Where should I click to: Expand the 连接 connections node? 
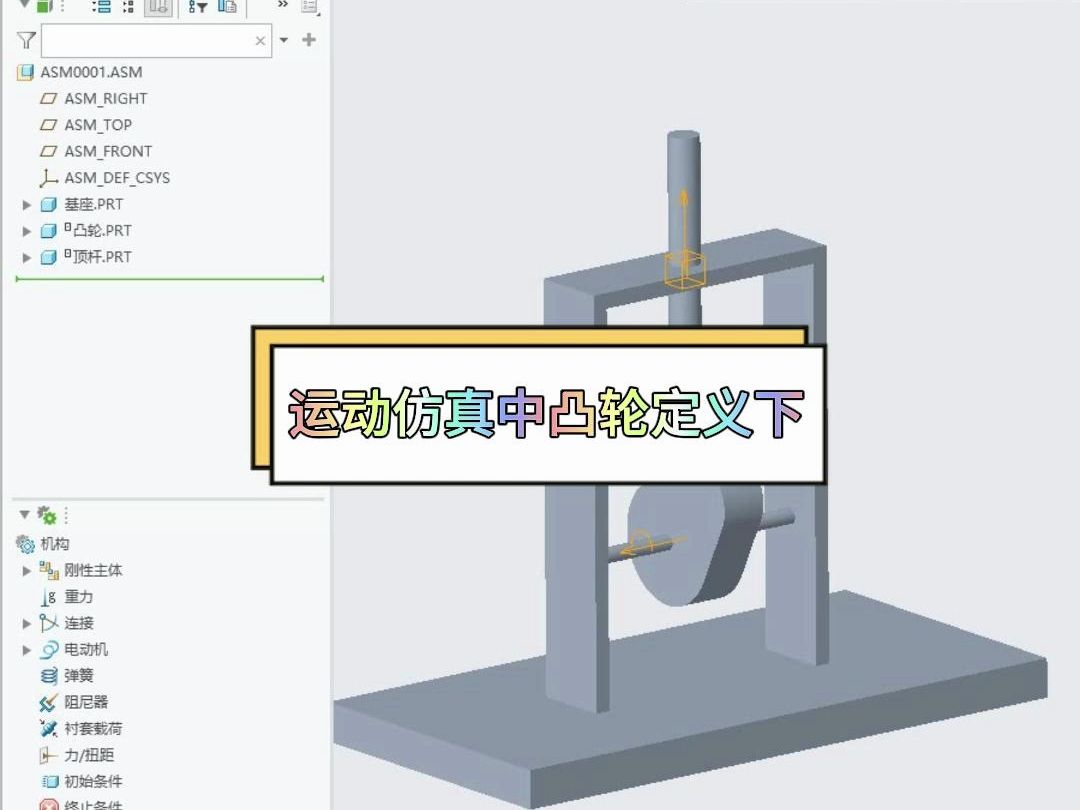click(x=27, y=623)
